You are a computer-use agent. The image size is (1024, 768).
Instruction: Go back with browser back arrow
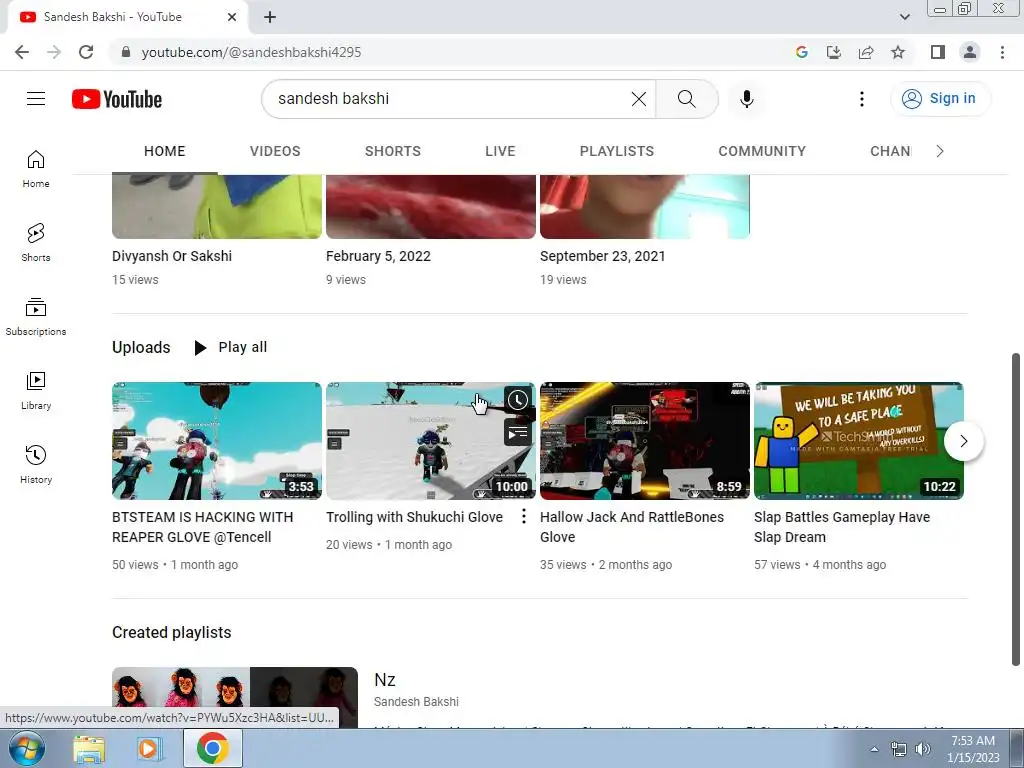[22, 52]
